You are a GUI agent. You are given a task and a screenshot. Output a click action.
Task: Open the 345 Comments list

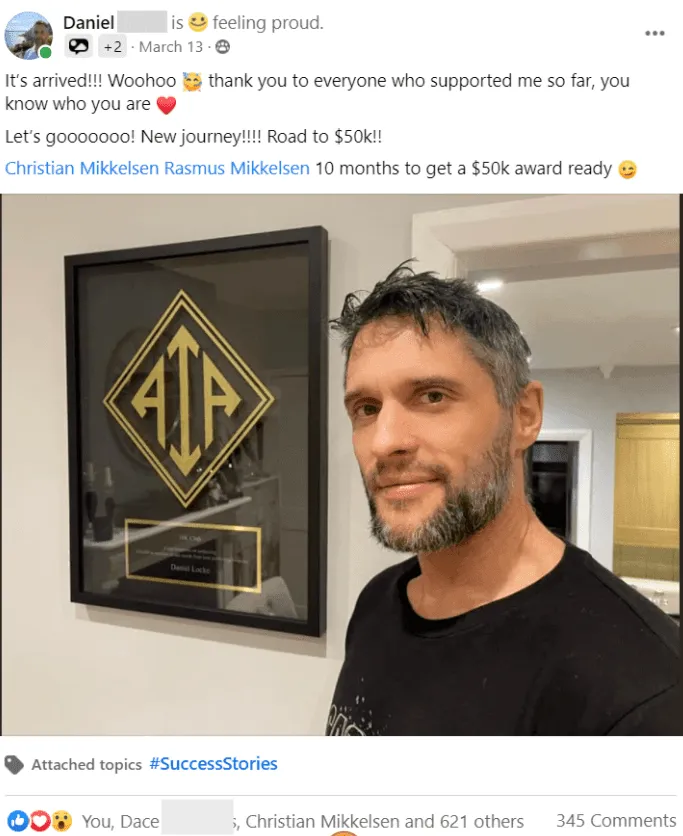click(x=616, y=820)
